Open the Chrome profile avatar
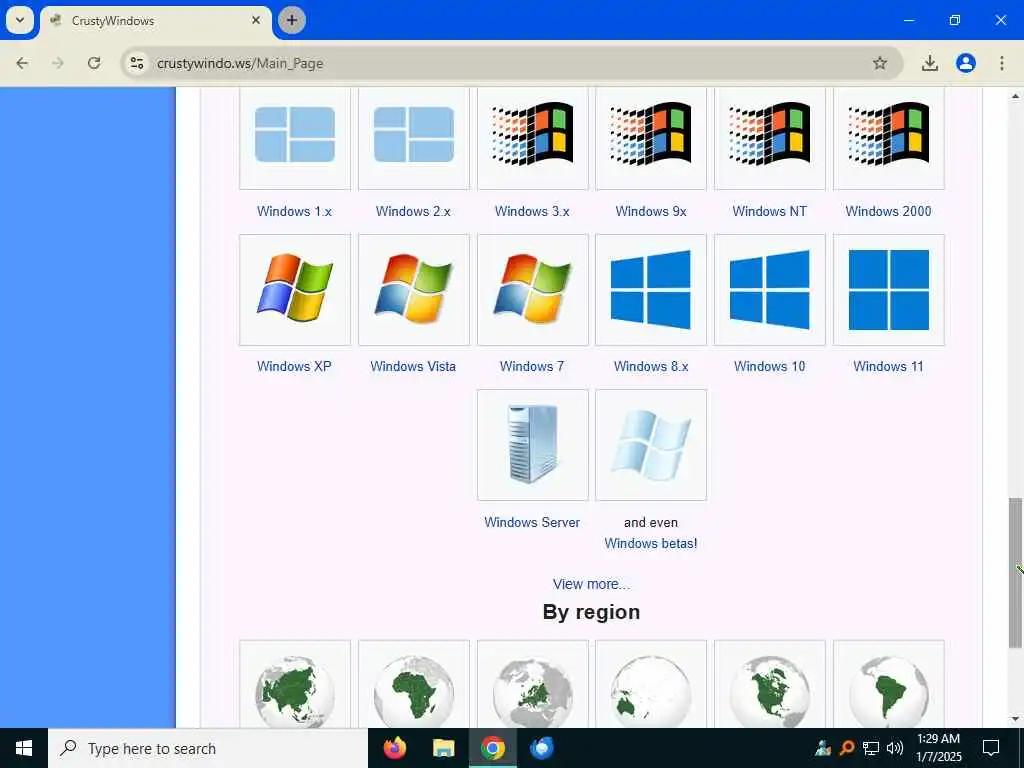 966,63
